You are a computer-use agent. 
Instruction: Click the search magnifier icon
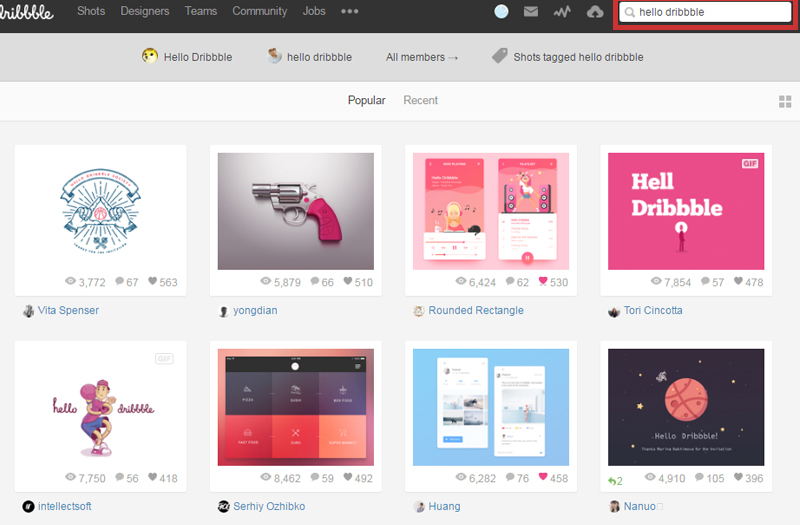pyautogui.click(x=630, y=12)
